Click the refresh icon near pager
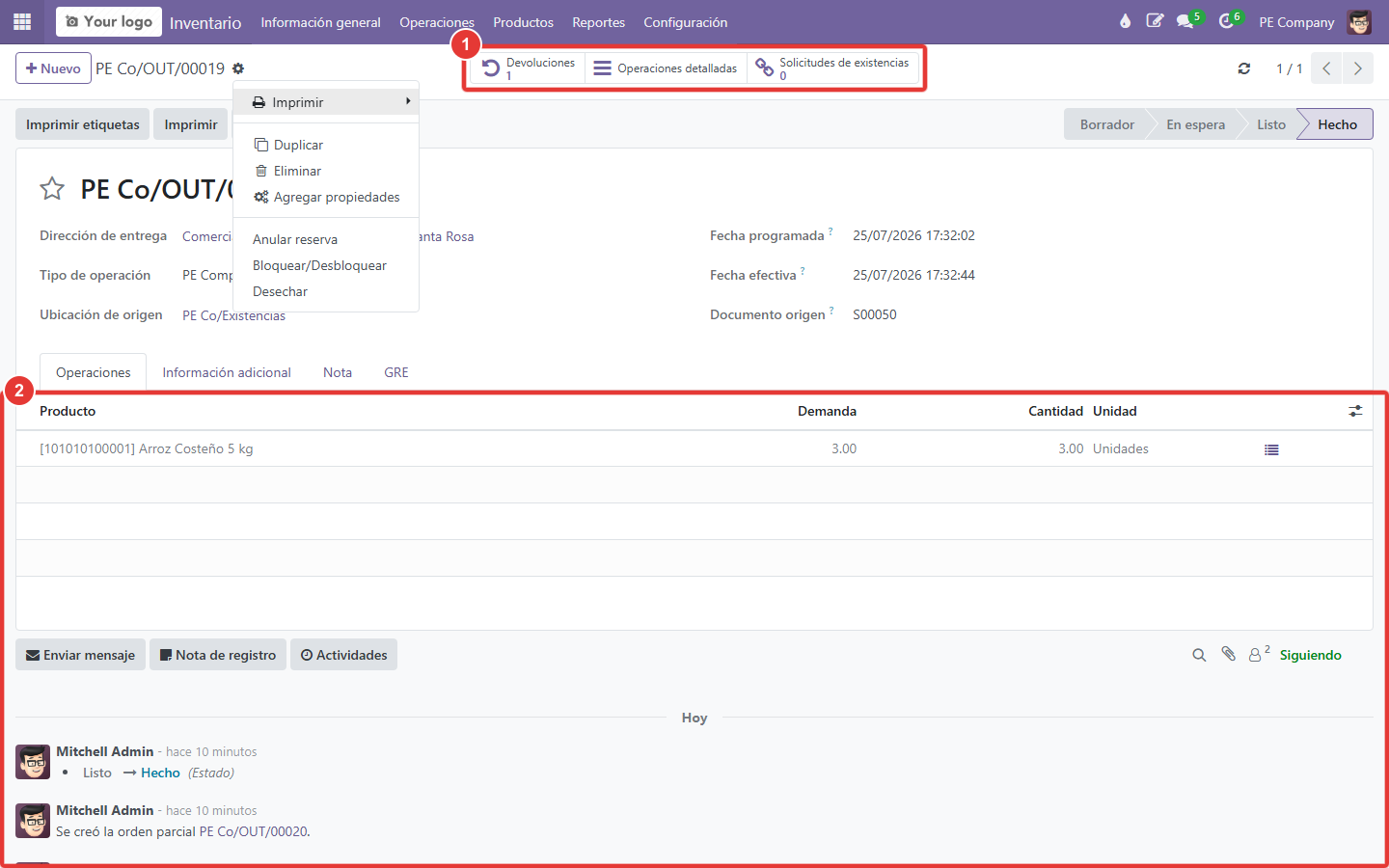Screen dimensions: 1389x868 1244,68
